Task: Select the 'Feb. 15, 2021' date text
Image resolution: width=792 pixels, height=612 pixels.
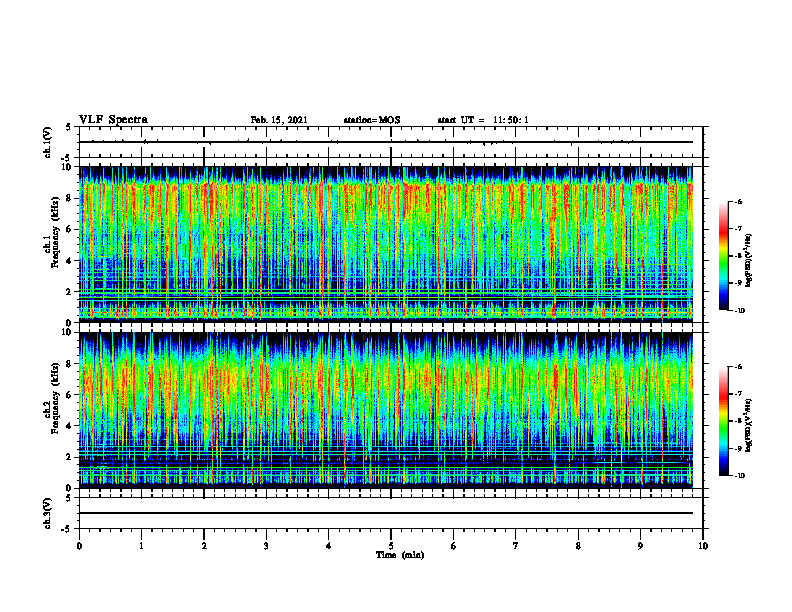Action: tap(279, 120)
